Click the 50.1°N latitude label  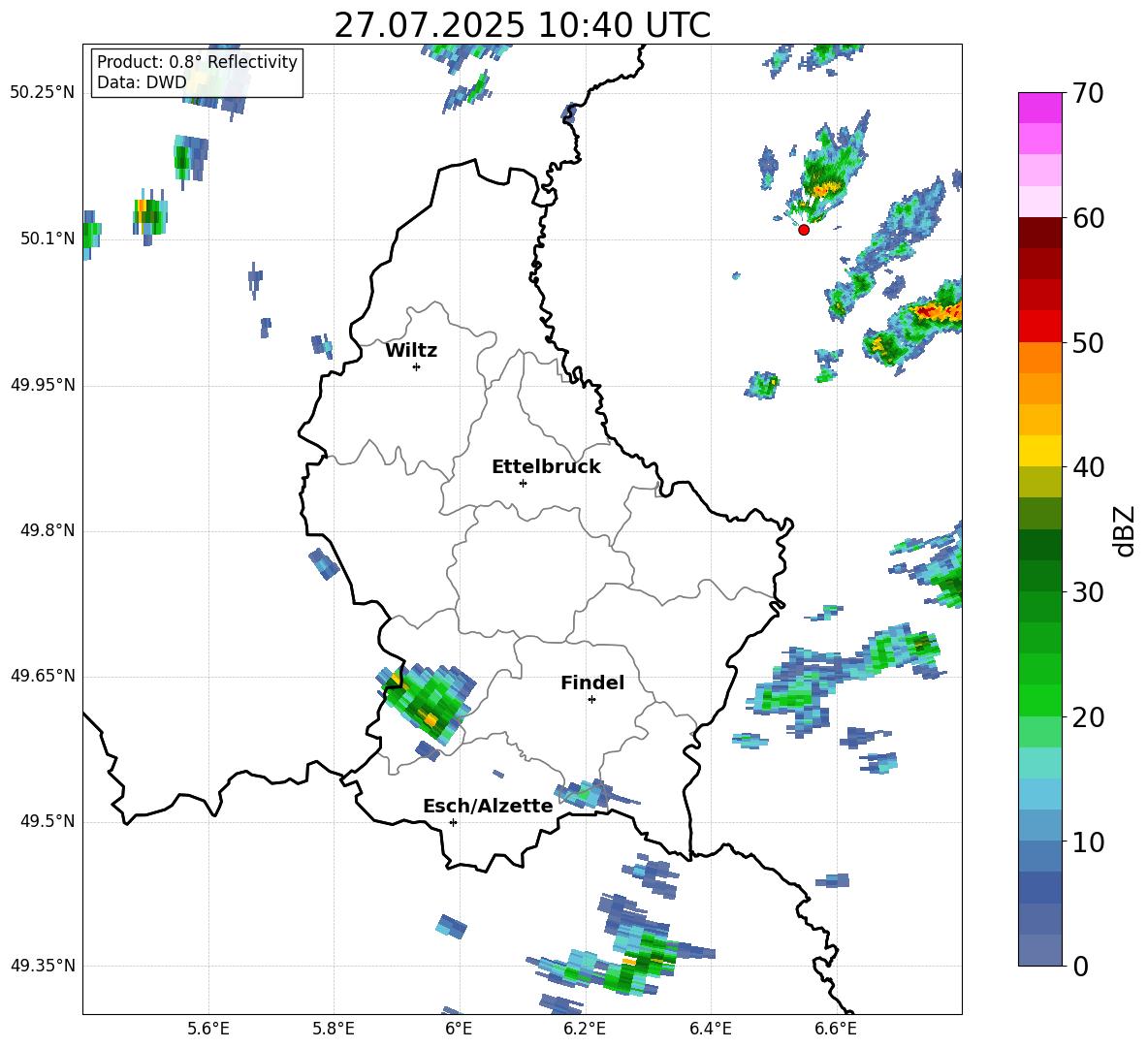coord(48,238)
